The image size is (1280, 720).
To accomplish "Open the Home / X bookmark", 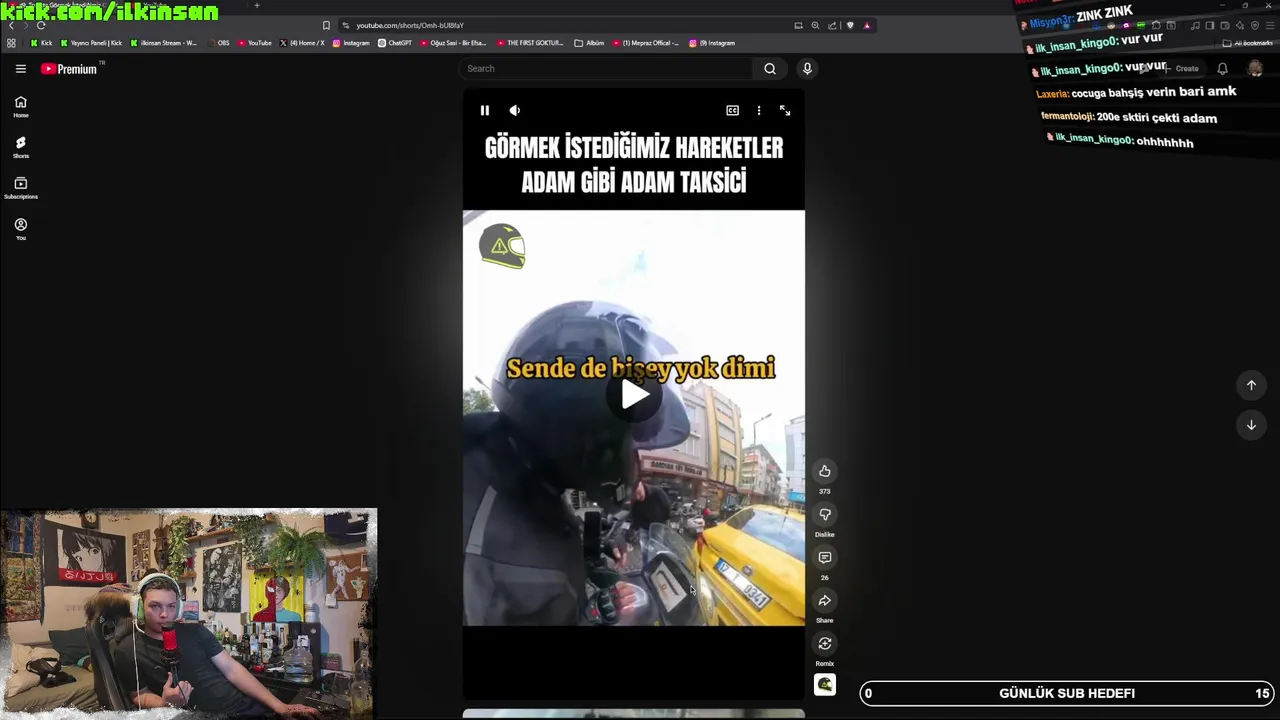I will [302, 43].
